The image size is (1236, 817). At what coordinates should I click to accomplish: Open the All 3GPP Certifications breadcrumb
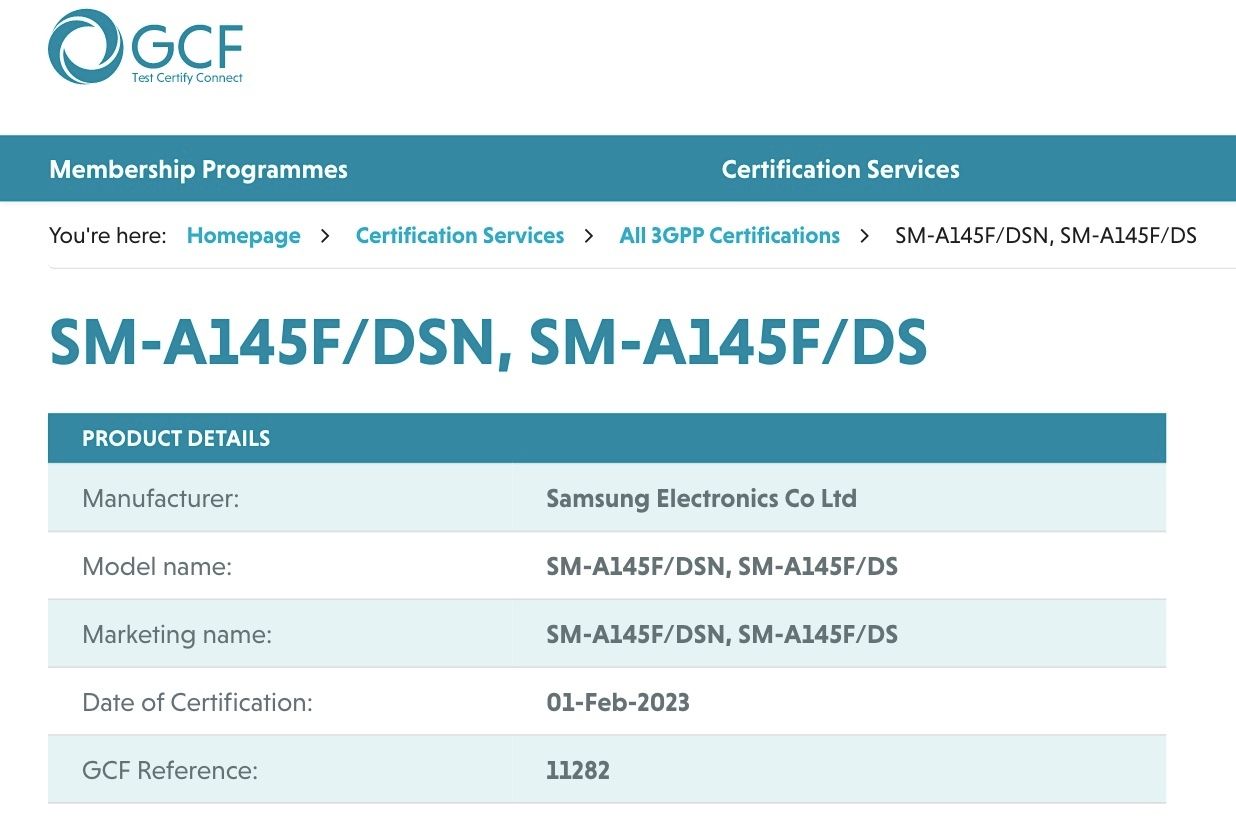click(729, 236)
